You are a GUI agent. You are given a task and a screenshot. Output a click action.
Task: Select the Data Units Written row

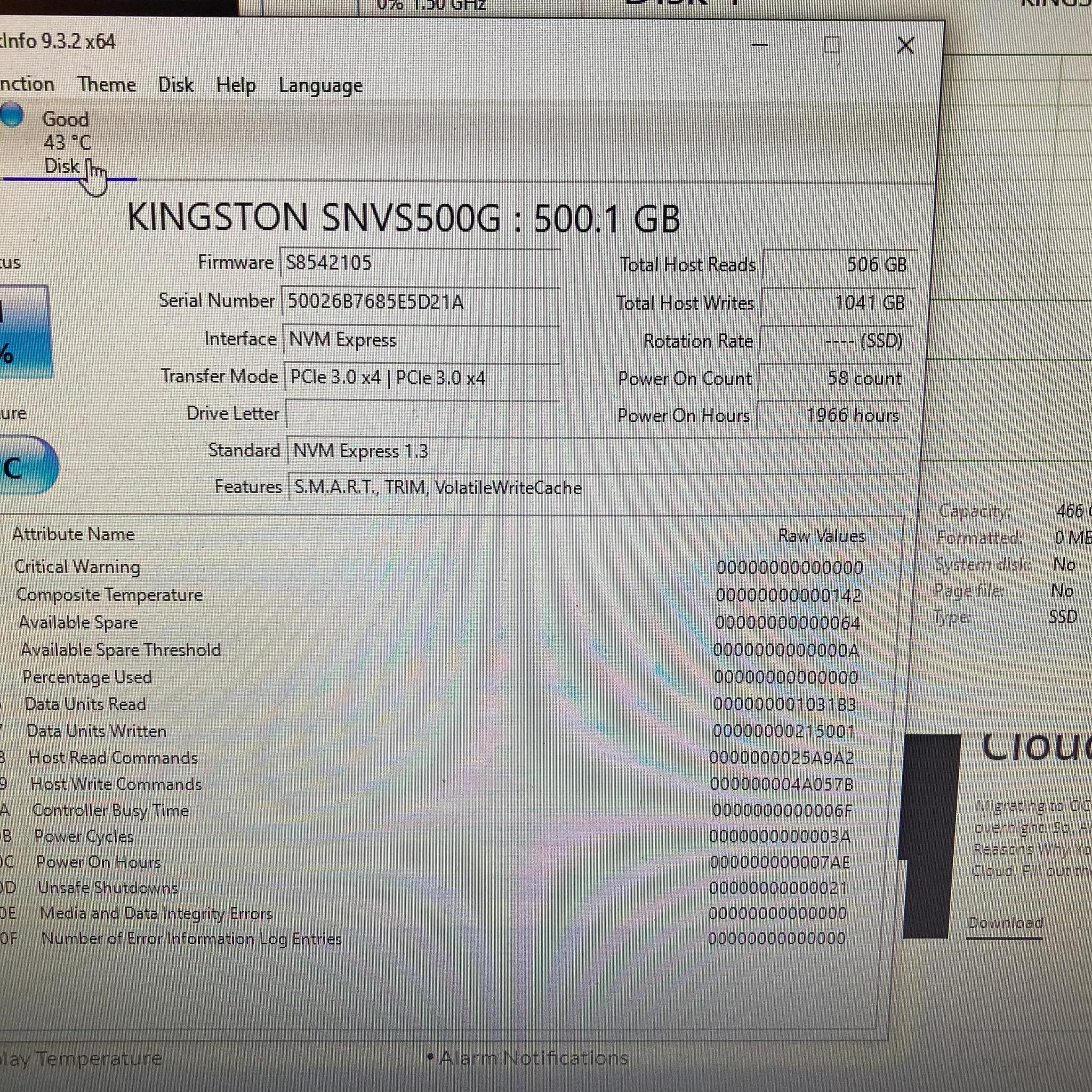(x=438, y=732)
